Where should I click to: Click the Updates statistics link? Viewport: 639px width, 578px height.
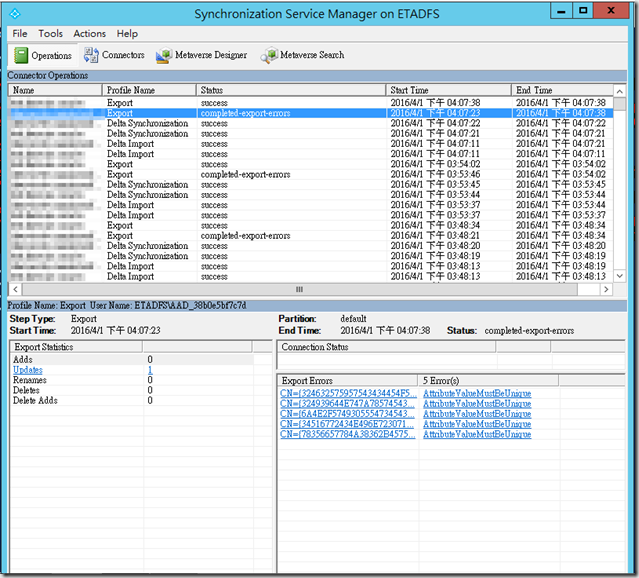click(27, 370)
